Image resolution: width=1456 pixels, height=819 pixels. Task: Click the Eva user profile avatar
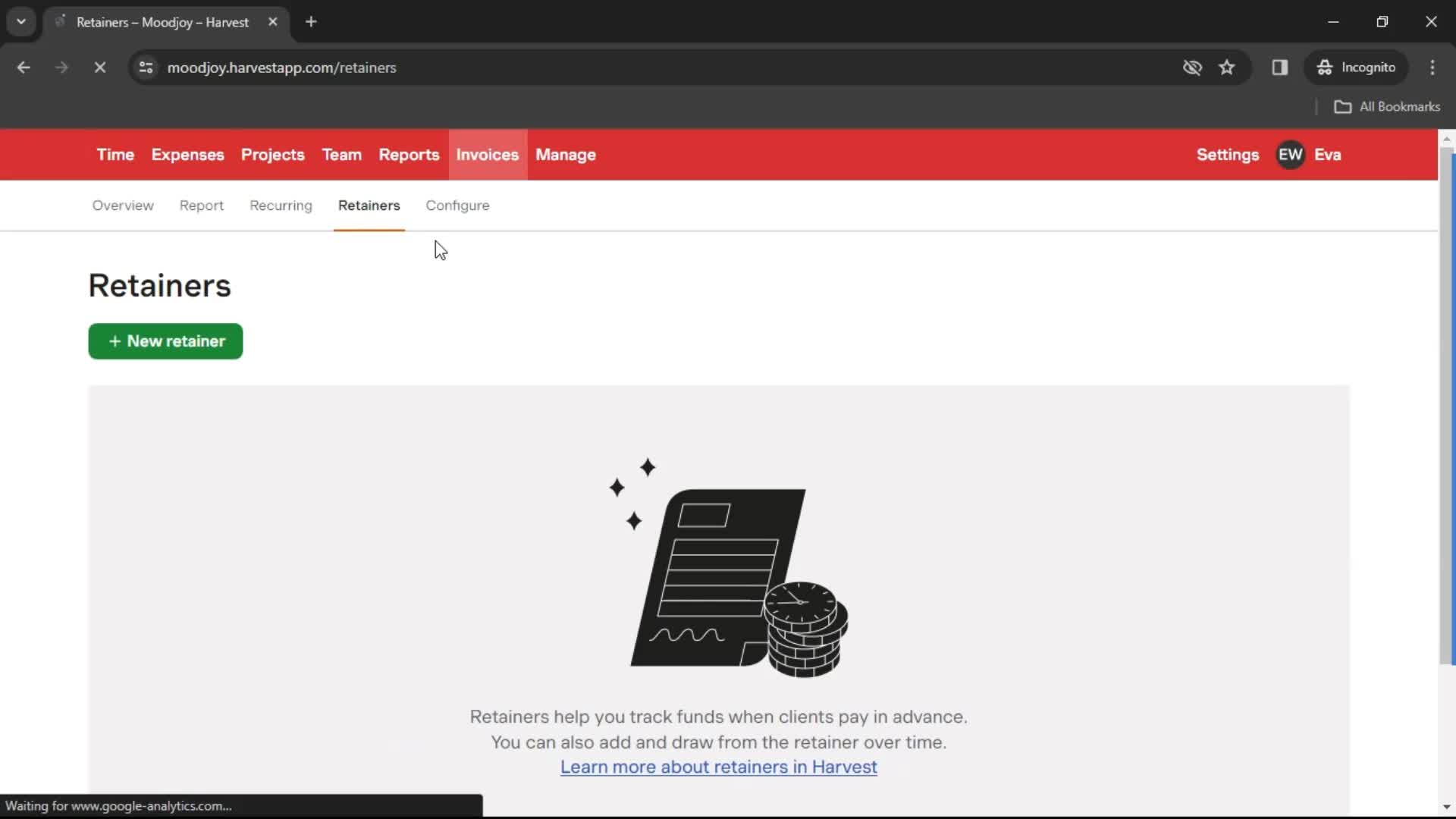pyautogui.click(x=1292, y=154)
